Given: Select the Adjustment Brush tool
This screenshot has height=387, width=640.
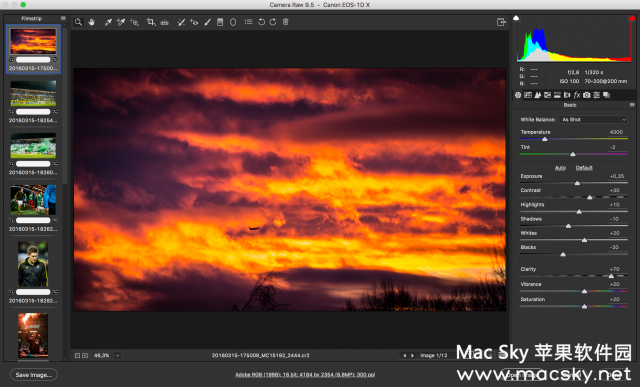Looking at the screenshot, I should 207,22.
